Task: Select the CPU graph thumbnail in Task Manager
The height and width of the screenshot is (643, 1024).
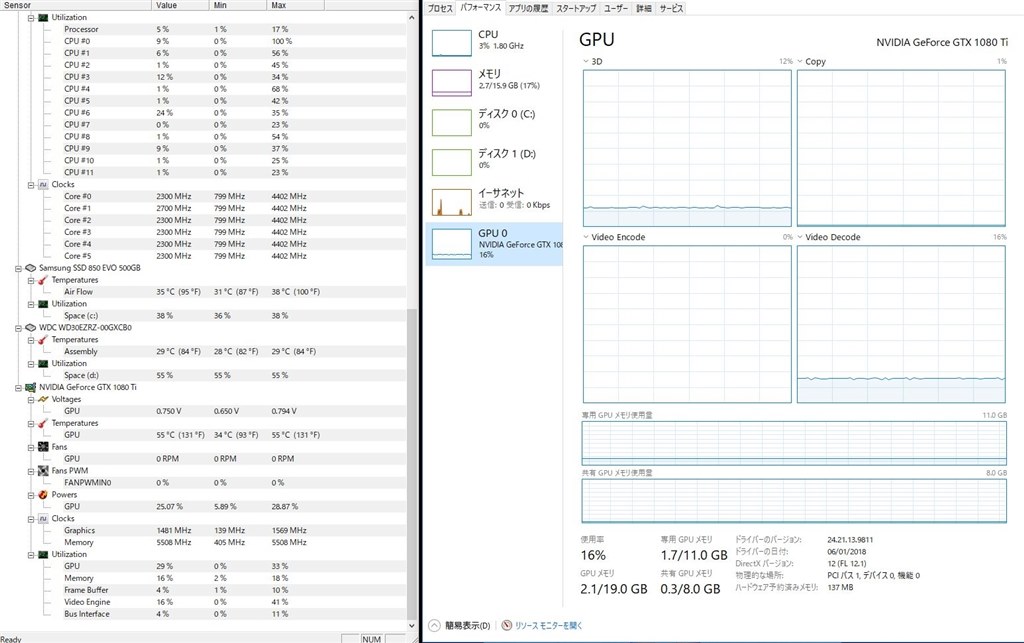Action: tap(451, 42)
